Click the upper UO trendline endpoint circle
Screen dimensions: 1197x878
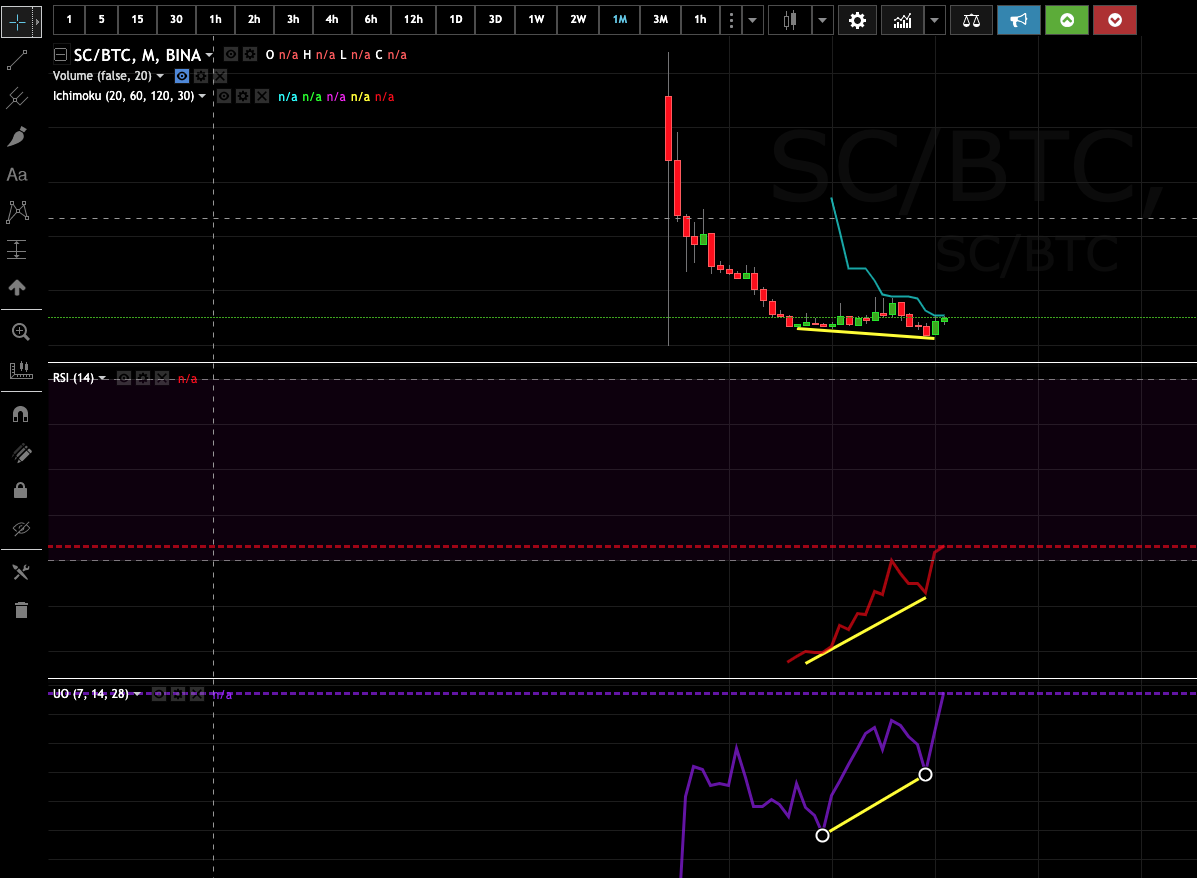(925, 775)
